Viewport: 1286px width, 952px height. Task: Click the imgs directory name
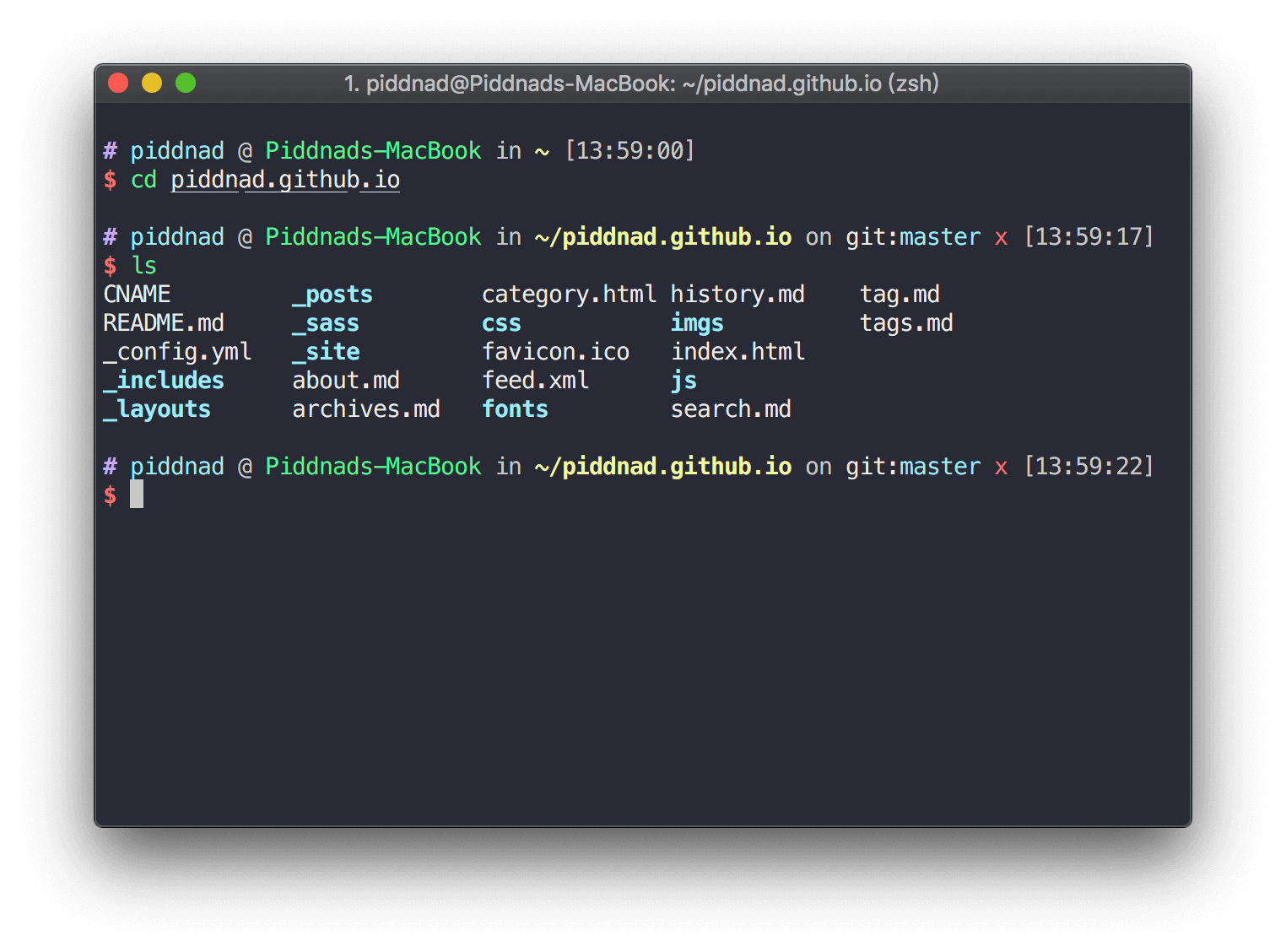tap(697, 323)
